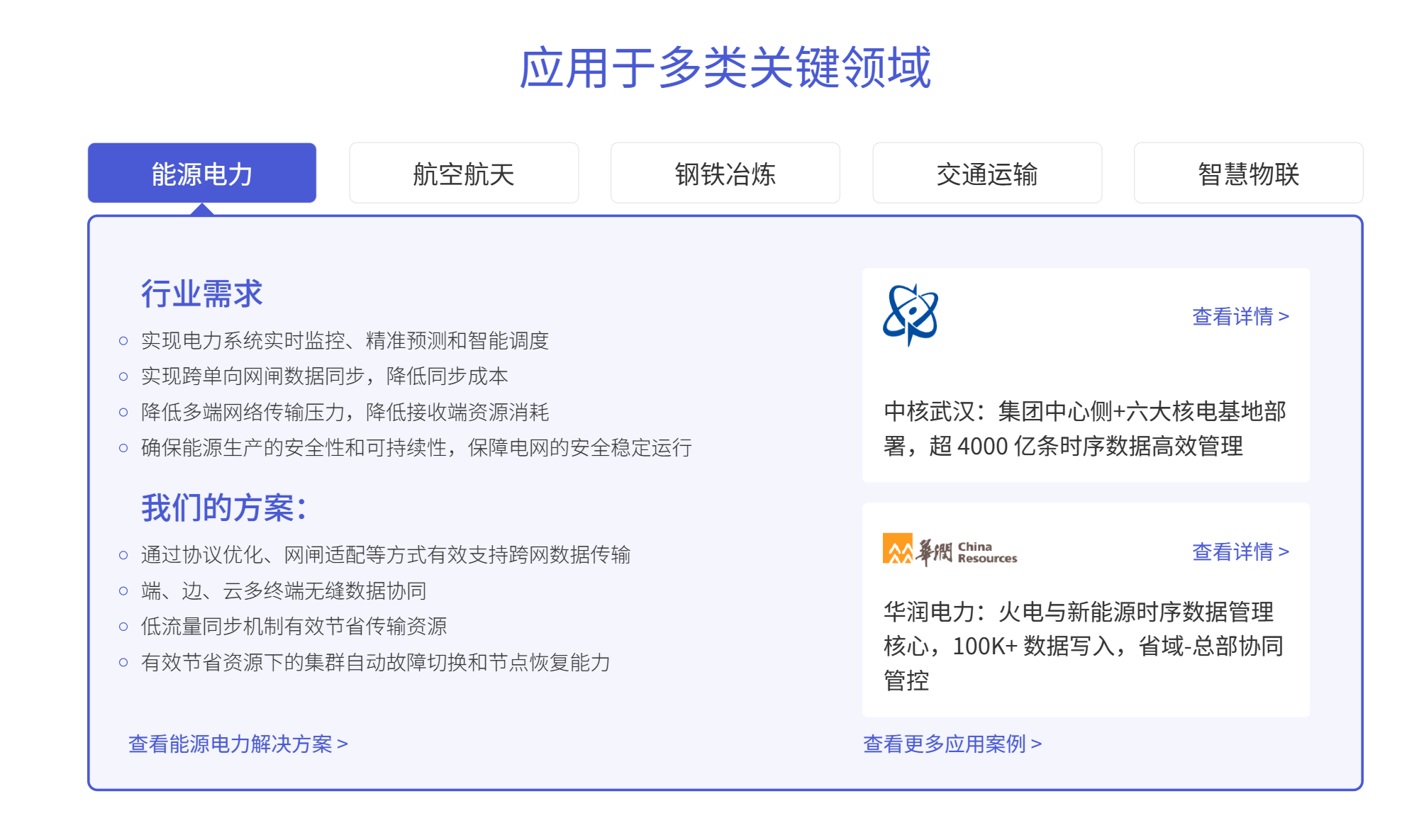The height and width of the screenshot is (840, 1419).
Task: Click the 华润电力 case description text
Action: click(x=1084, y=646)
